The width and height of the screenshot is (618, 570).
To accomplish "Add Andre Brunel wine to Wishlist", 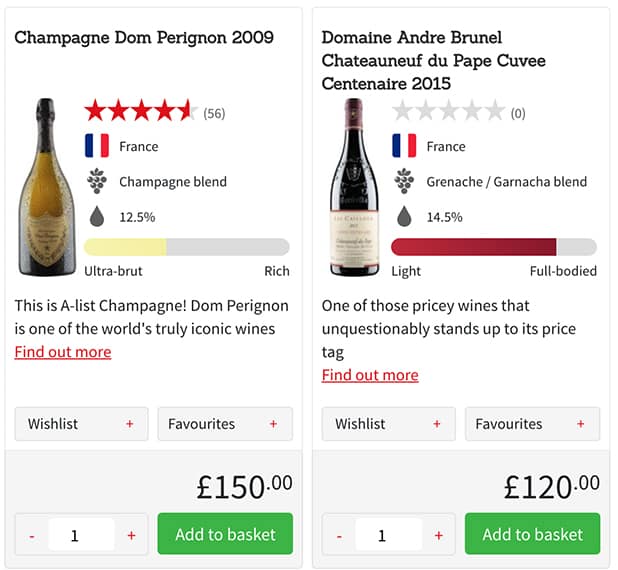I will (x=389, y=424).
